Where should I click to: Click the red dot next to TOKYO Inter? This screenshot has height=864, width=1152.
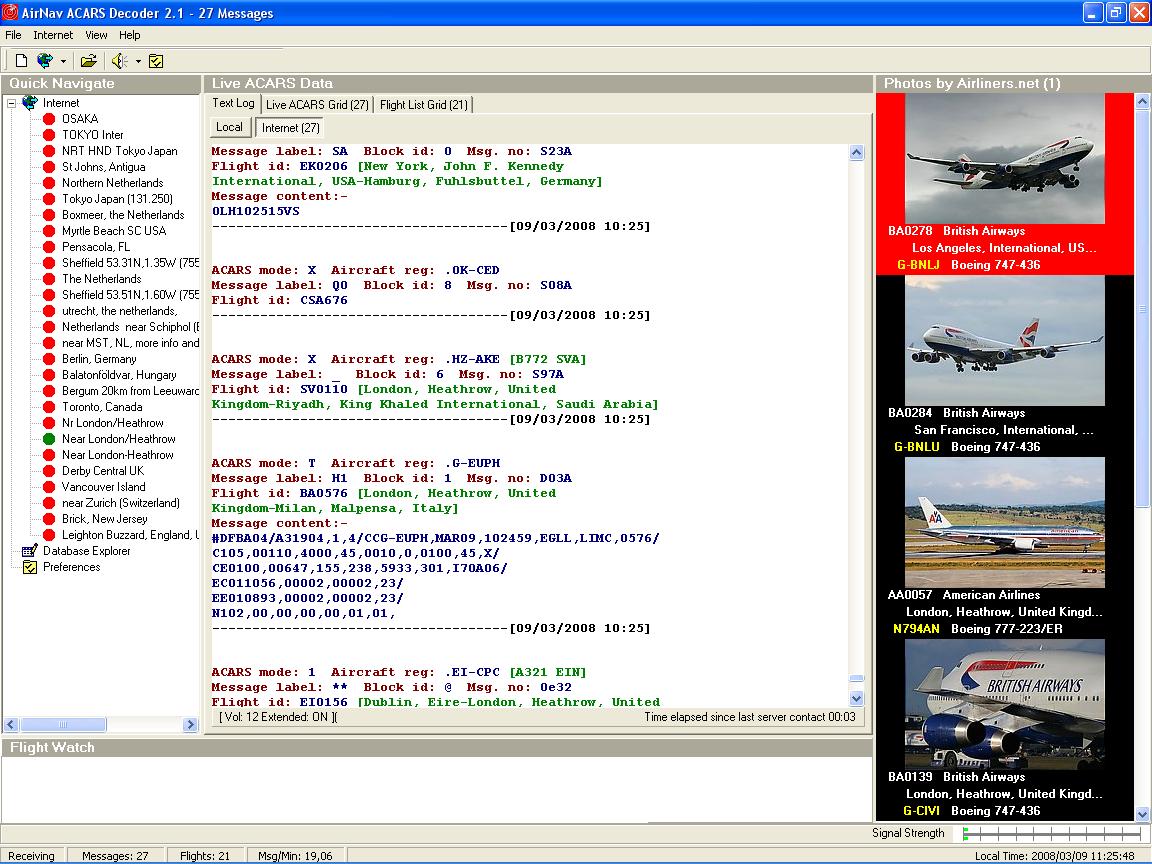click(49, 135)
